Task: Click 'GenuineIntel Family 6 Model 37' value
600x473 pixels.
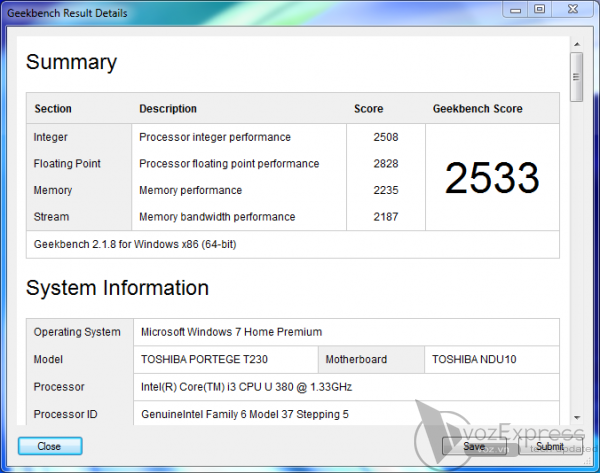Action: pyautogui.click(x=245, y=414)
